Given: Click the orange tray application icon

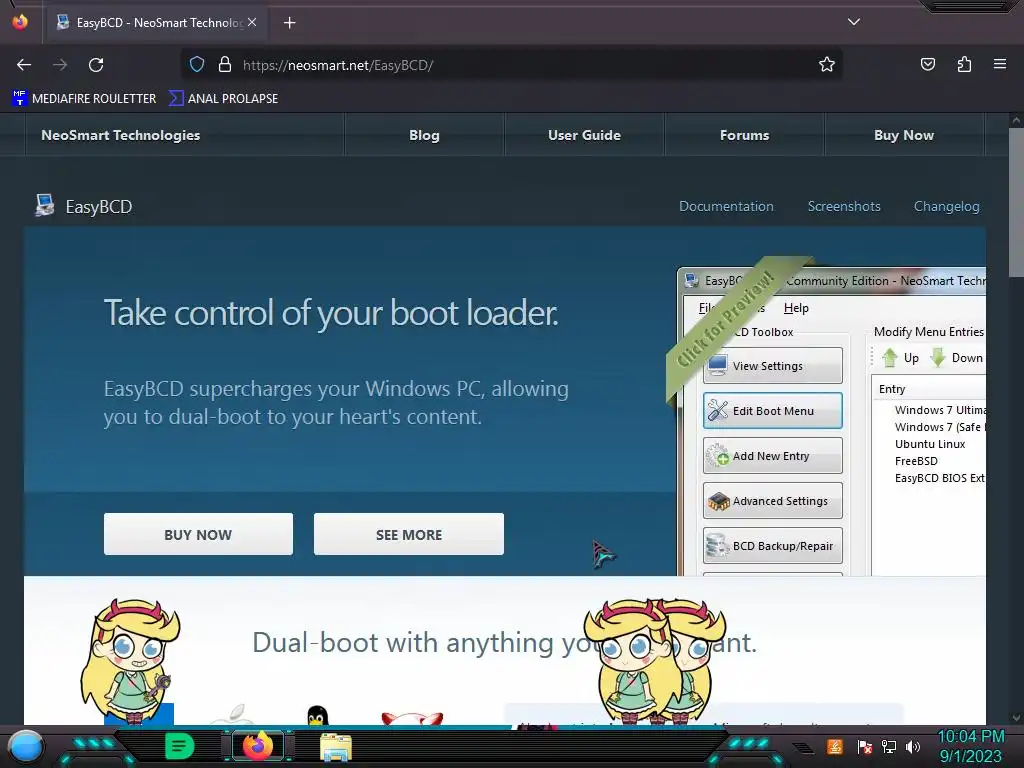Looking at the screenshot, I should coord(835,746).
